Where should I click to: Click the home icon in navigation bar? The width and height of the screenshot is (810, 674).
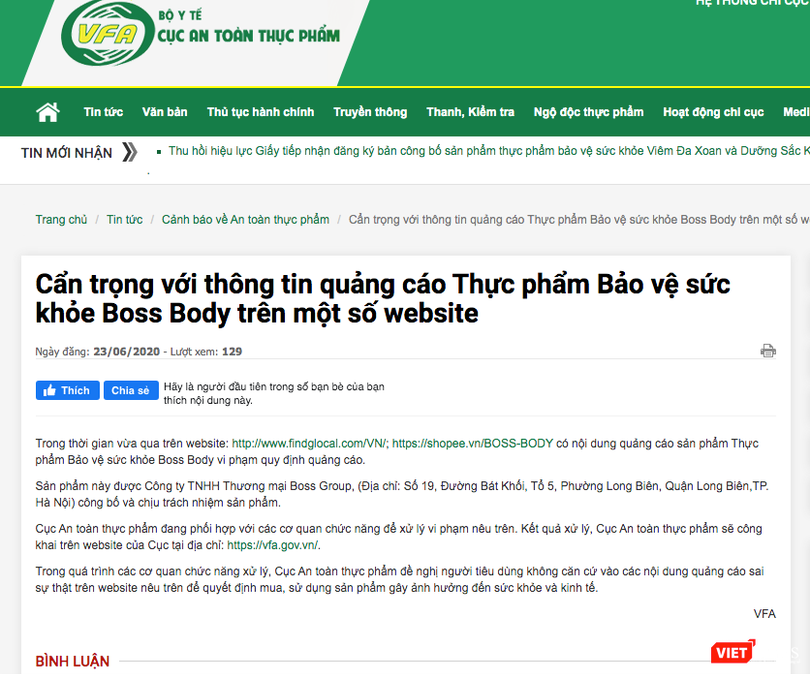(48, 112)
